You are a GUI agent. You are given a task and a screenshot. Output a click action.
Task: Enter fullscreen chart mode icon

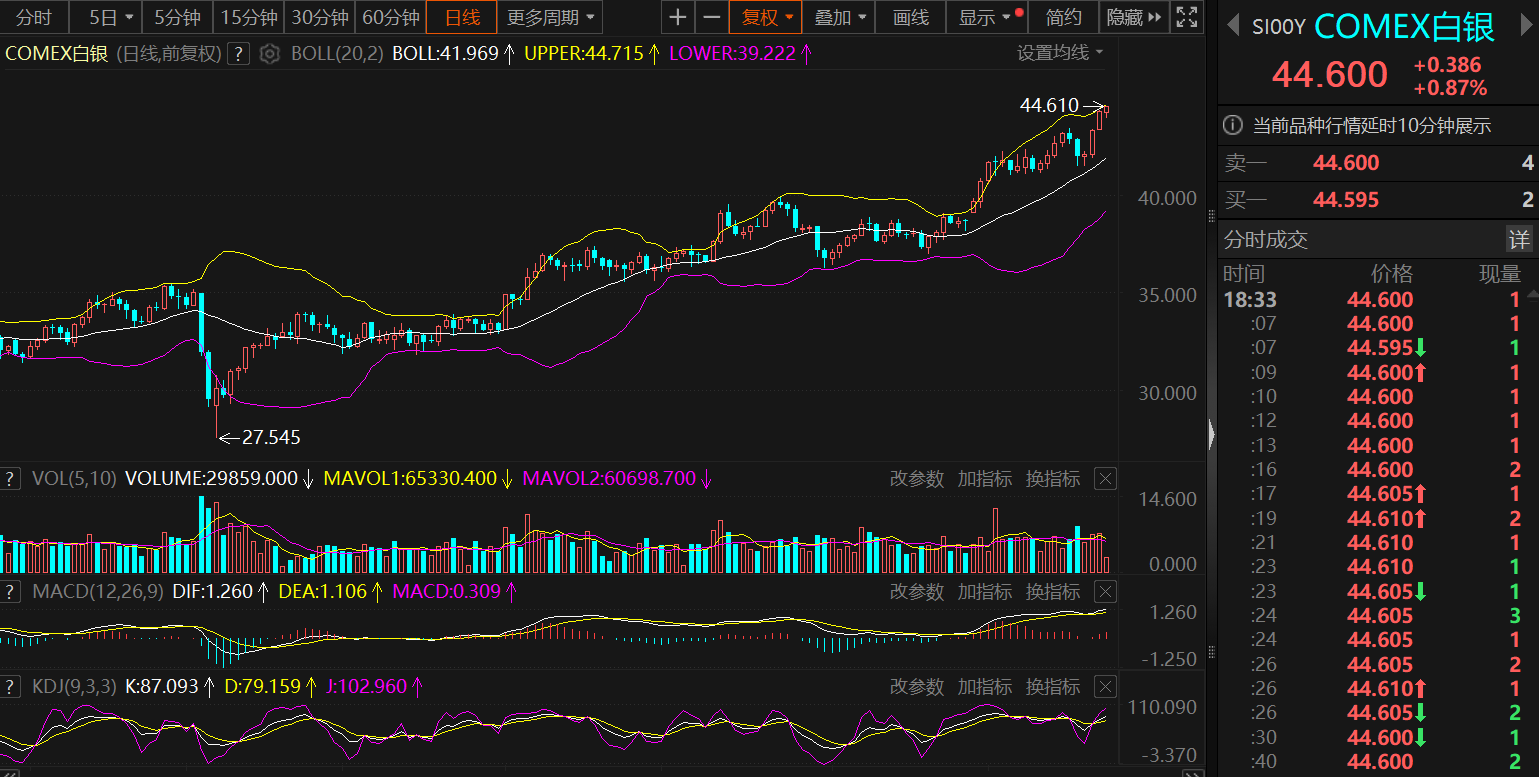coord(1187,17)
